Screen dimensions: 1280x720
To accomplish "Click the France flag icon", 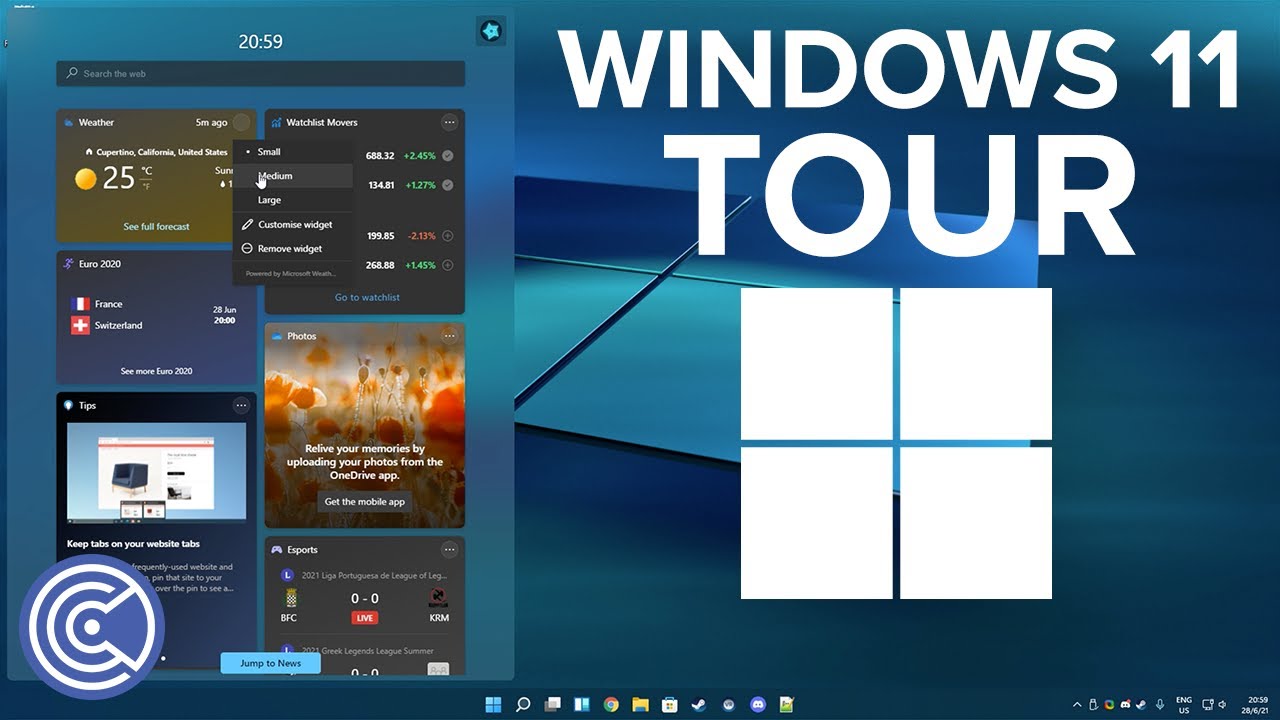I will 81,304.
